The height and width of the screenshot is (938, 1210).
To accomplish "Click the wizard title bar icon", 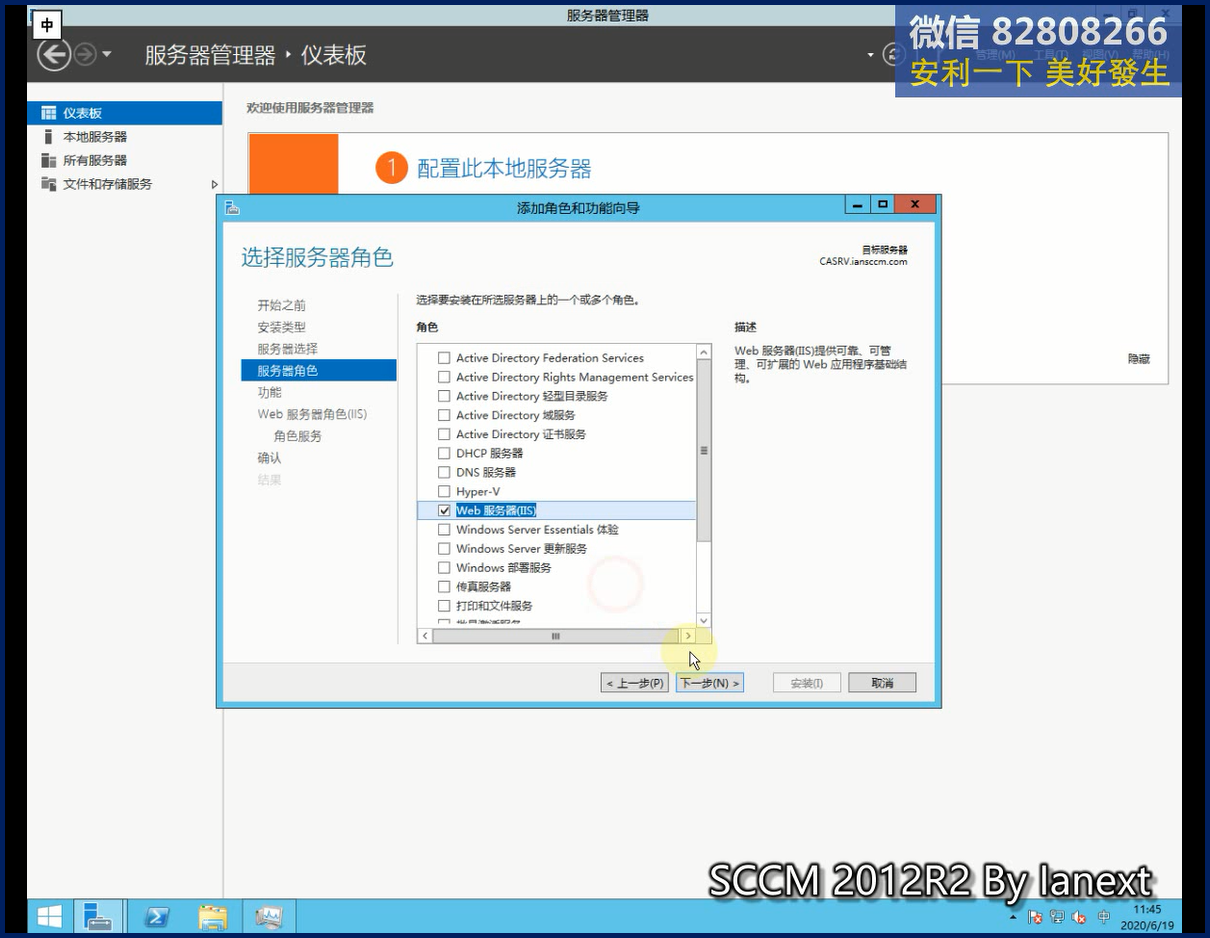I will [232, 207].
